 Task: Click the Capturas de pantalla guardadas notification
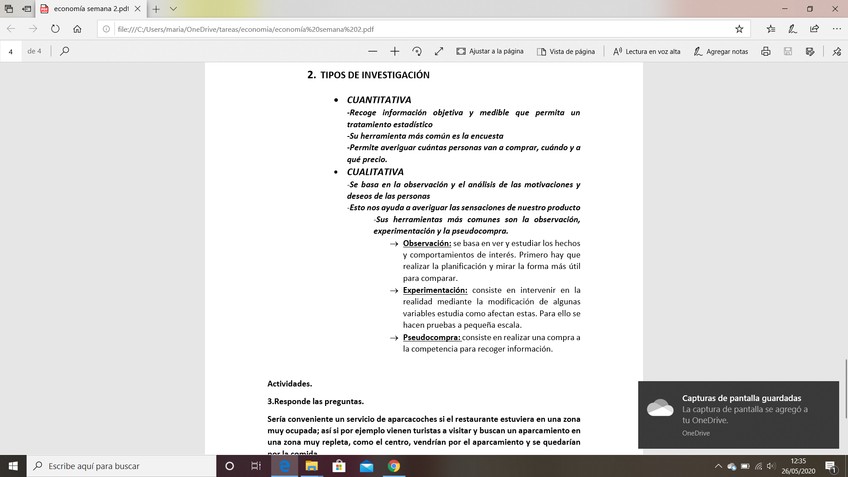(x=738, y=415)
